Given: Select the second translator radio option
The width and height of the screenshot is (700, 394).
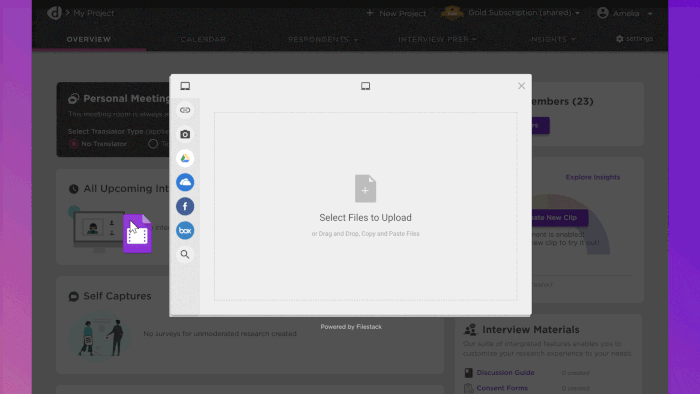Looking at the screenshot, I should click(153, 144).
